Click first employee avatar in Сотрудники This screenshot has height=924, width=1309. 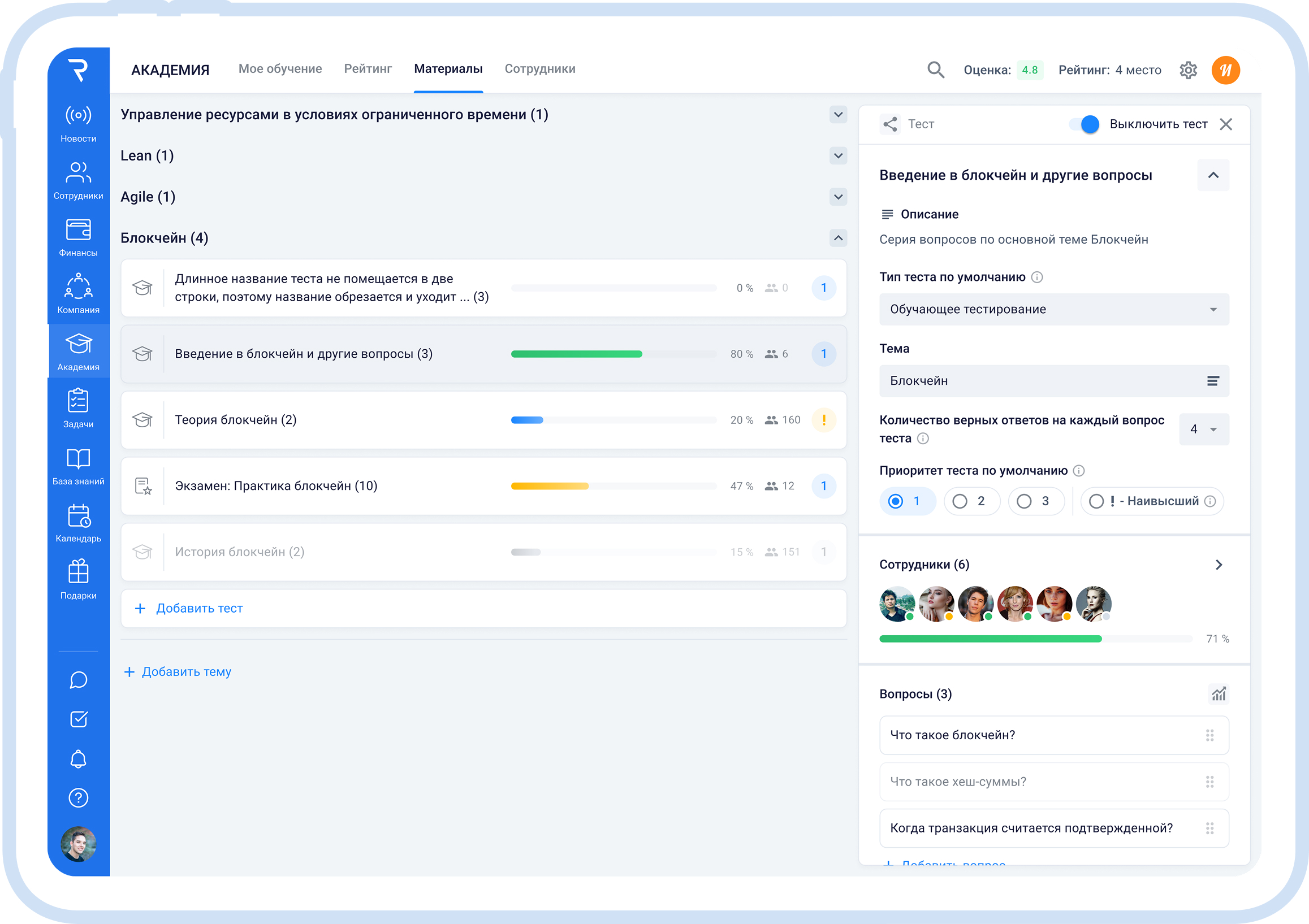tap(897, 604)
